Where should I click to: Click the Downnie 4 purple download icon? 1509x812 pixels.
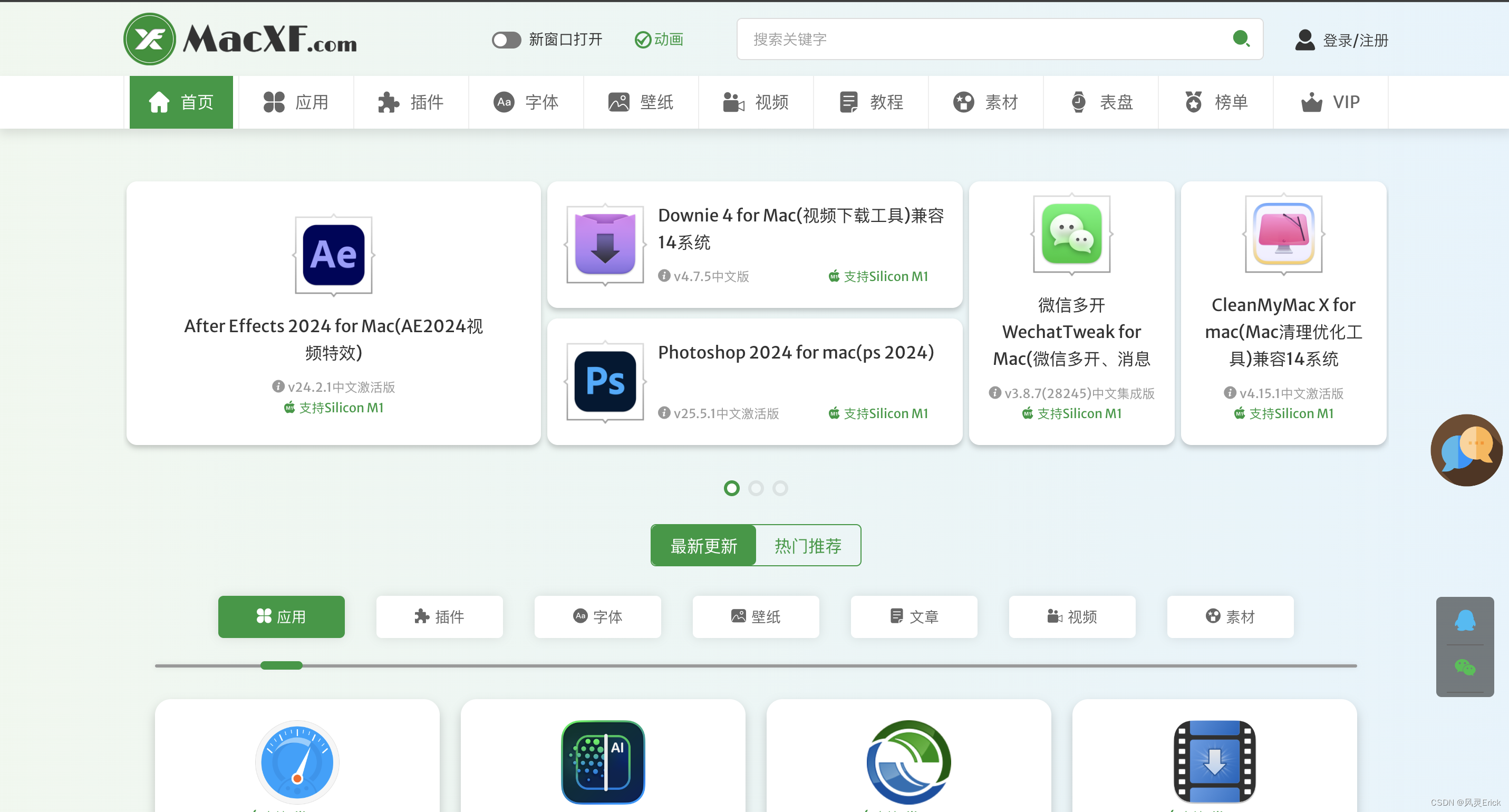click(605, 244)
